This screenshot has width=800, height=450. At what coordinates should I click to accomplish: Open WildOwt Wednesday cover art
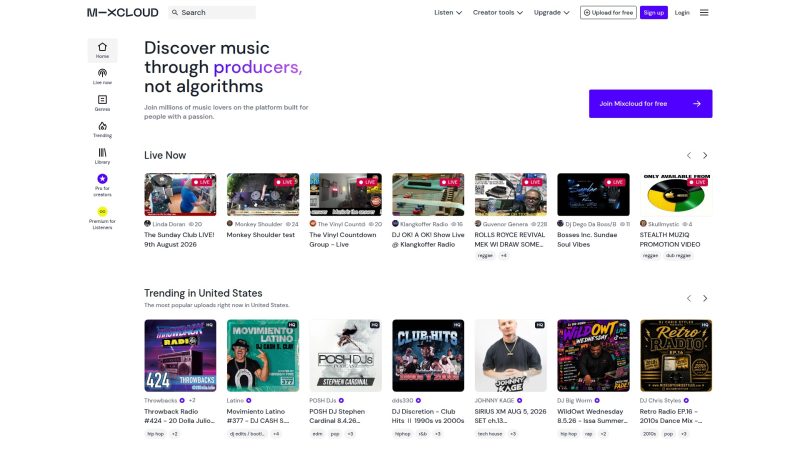(593, 356)
